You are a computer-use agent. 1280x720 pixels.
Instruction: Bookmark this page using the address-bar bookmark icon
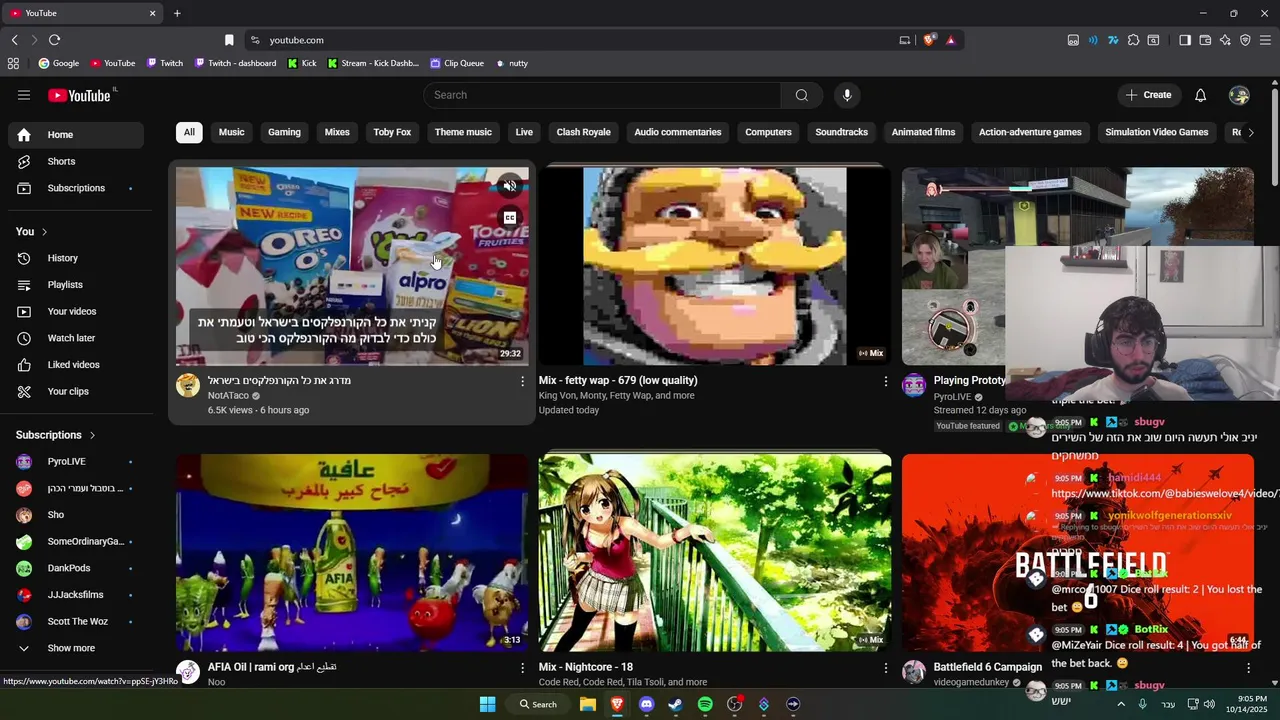tap(229, 40)
